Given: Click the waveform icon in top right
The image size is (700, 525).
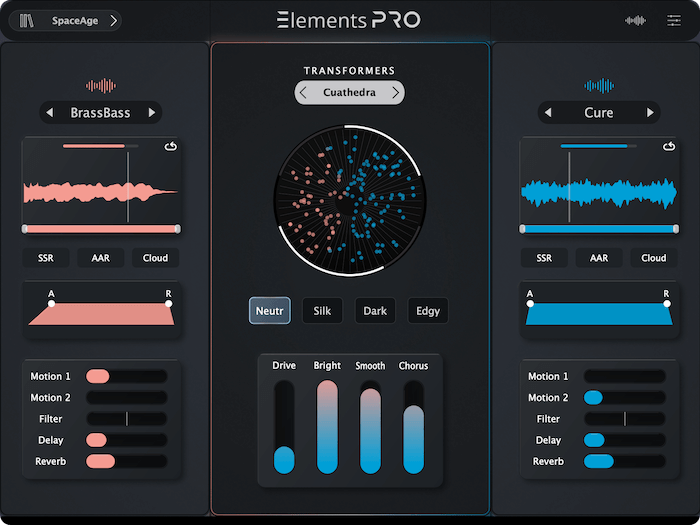Looking at the screenshot, I should pos(634,20).
